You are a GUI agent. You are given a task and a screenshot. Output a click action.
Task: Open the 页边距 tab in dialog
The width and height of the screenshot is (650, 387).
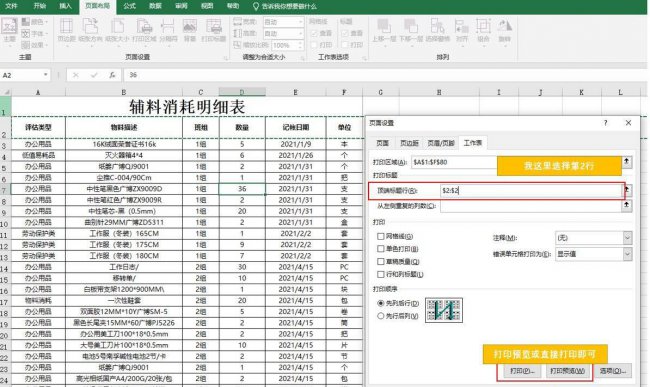(409, 143)
